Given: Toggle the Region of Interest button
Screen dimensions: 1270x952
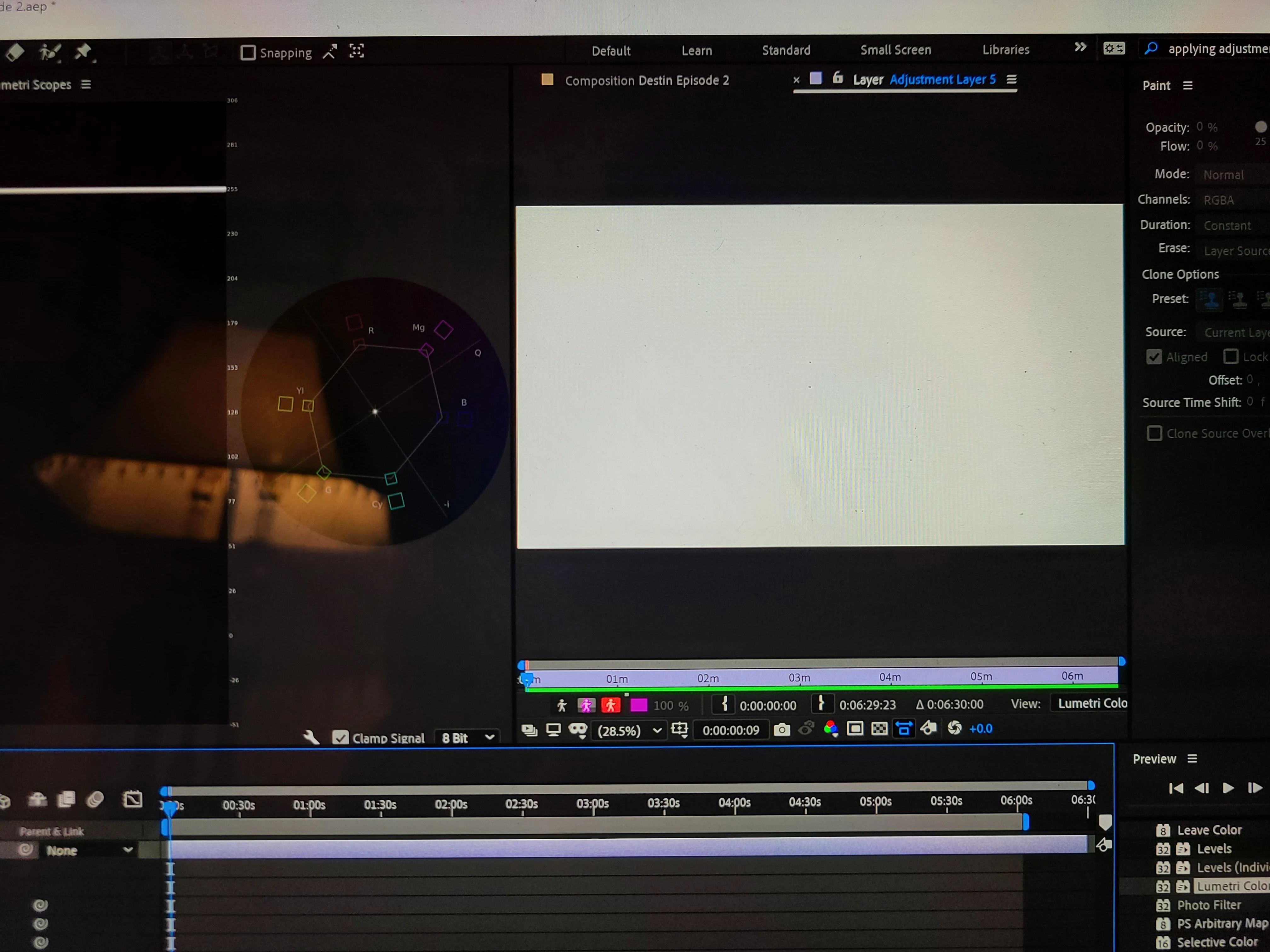Looking at the screenshot, I should [x=855, y=729].
